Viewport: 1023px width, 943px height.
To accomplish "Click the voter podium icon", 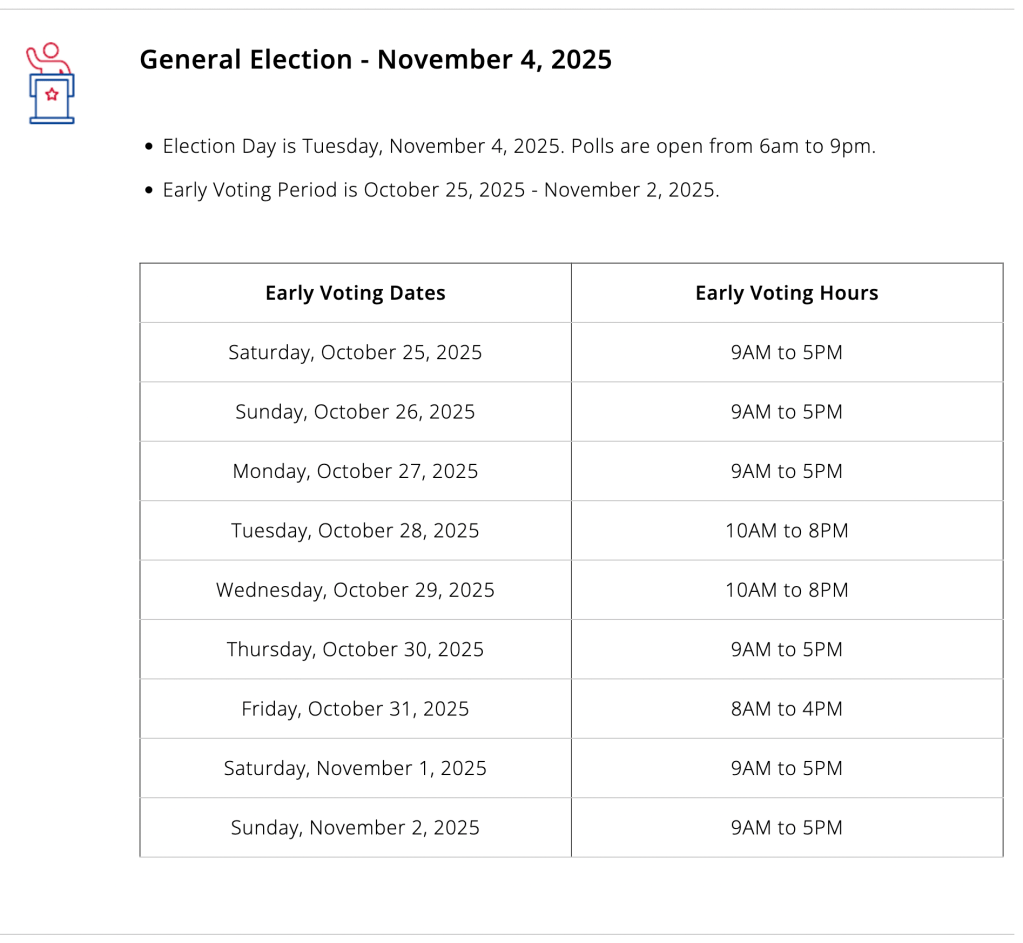I will tap(52, 84).
